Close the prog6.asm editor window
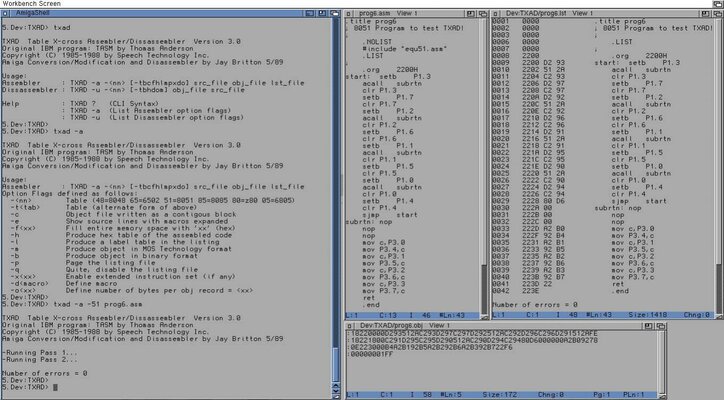The width and height of the screenshot is (724, 400). tap(348, 14)
